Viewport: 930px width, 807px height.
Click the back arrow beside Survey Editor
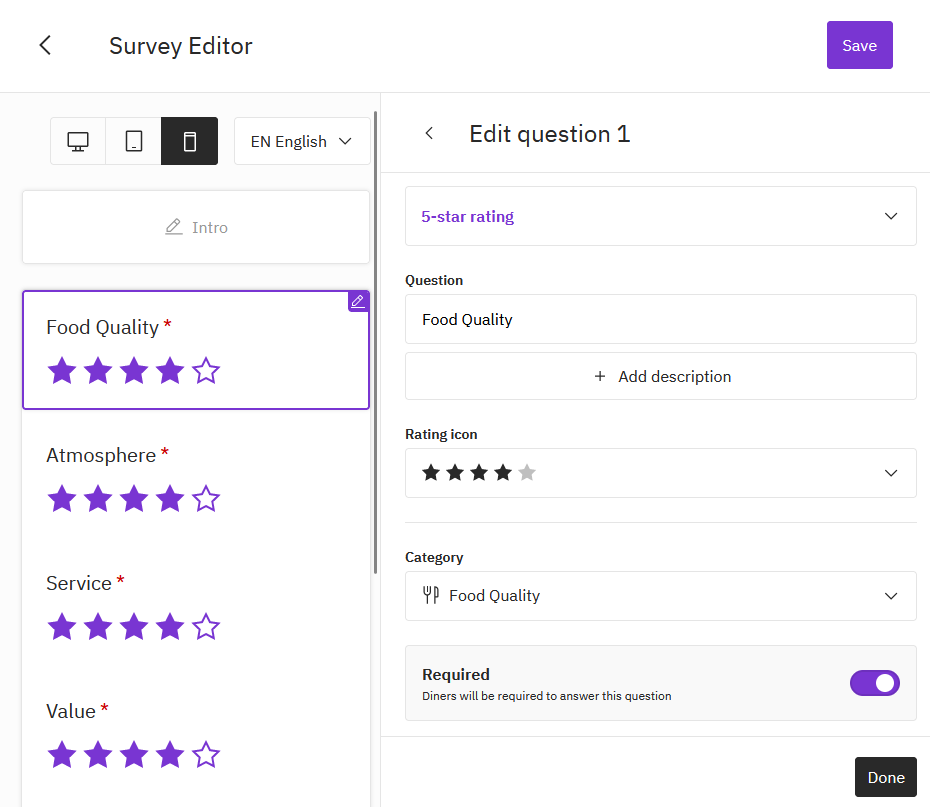click(45, 46)
